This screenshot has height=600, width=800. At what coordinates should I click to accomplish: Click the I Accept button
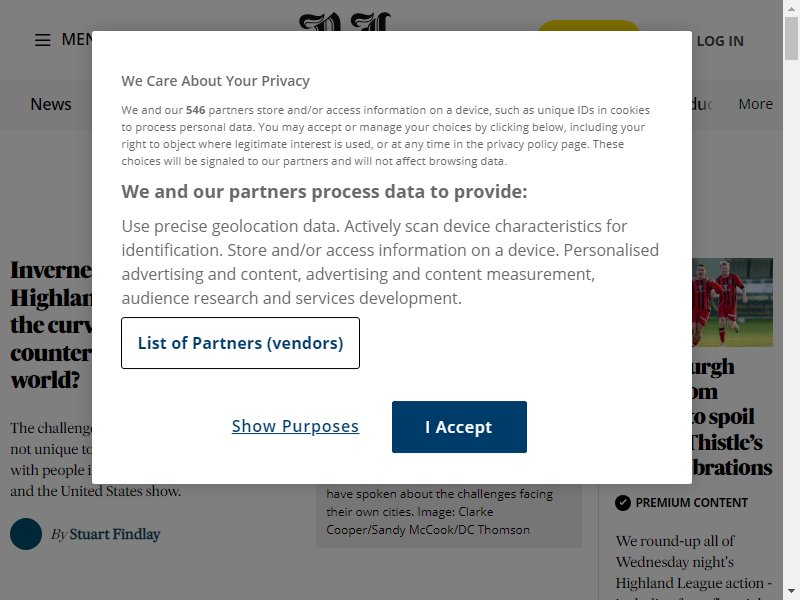click(x=459, y=427)
